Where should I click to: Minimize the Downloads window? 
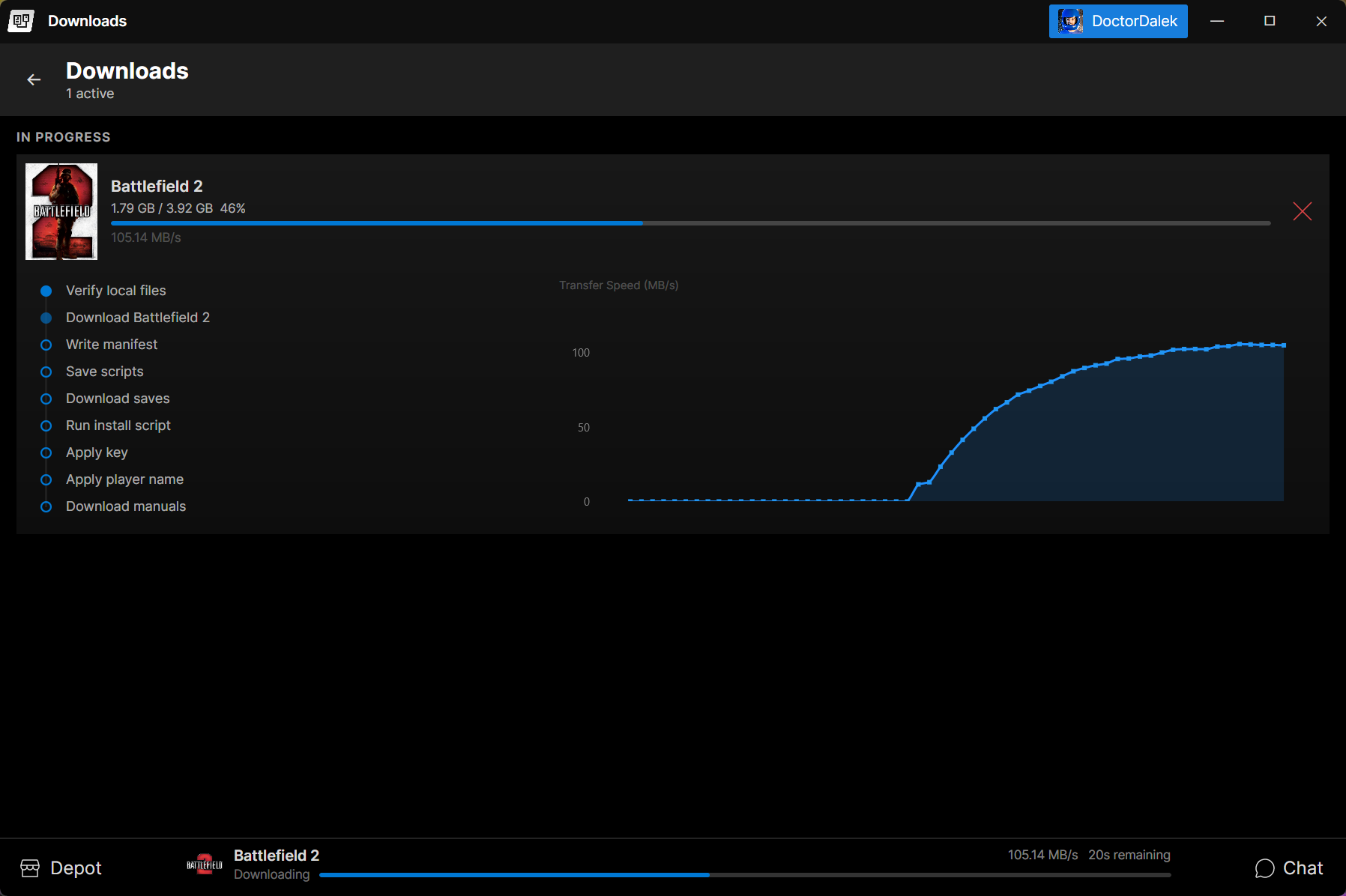pos(1217,21)
